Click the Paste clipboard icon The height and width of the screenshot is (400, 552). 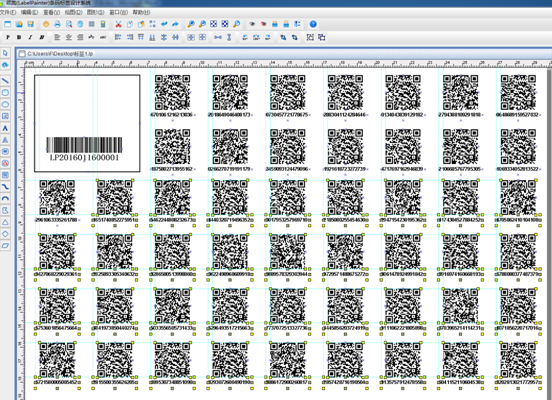pyautogui.click(x=141, y=24)
